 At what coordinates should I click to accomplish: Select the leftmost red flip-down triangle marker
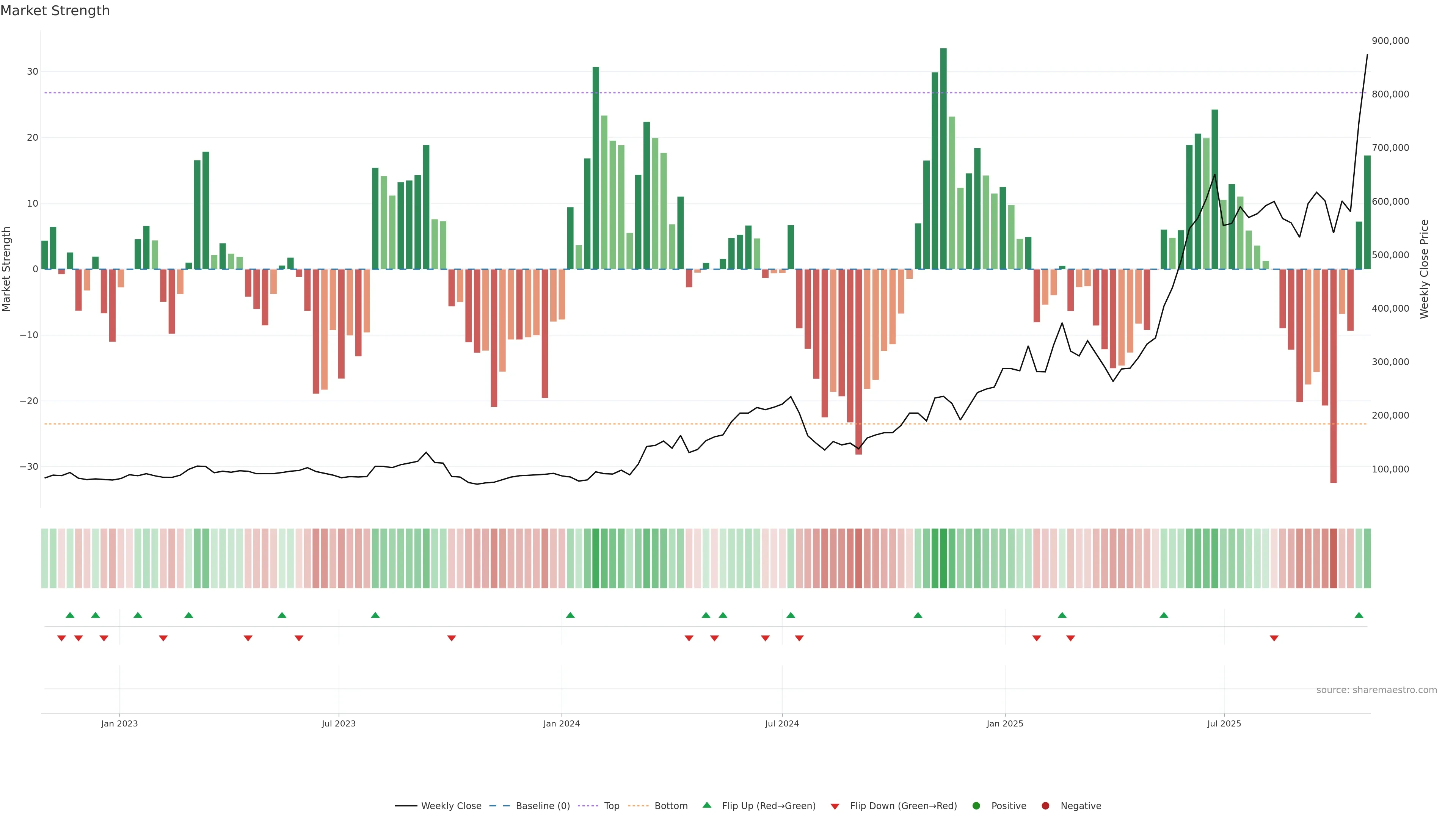(61, 638)
